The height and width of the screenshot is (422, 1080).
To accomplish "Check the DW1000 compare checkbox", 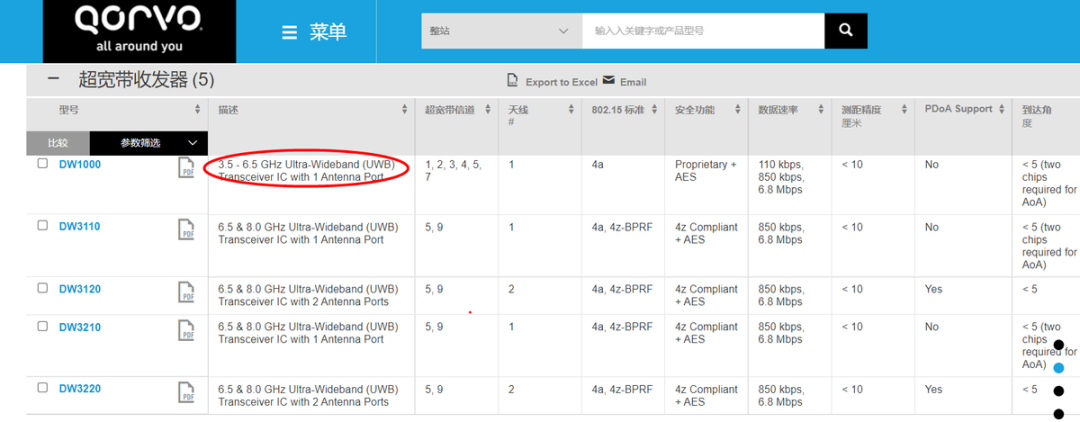I will (x=43, y=164).
